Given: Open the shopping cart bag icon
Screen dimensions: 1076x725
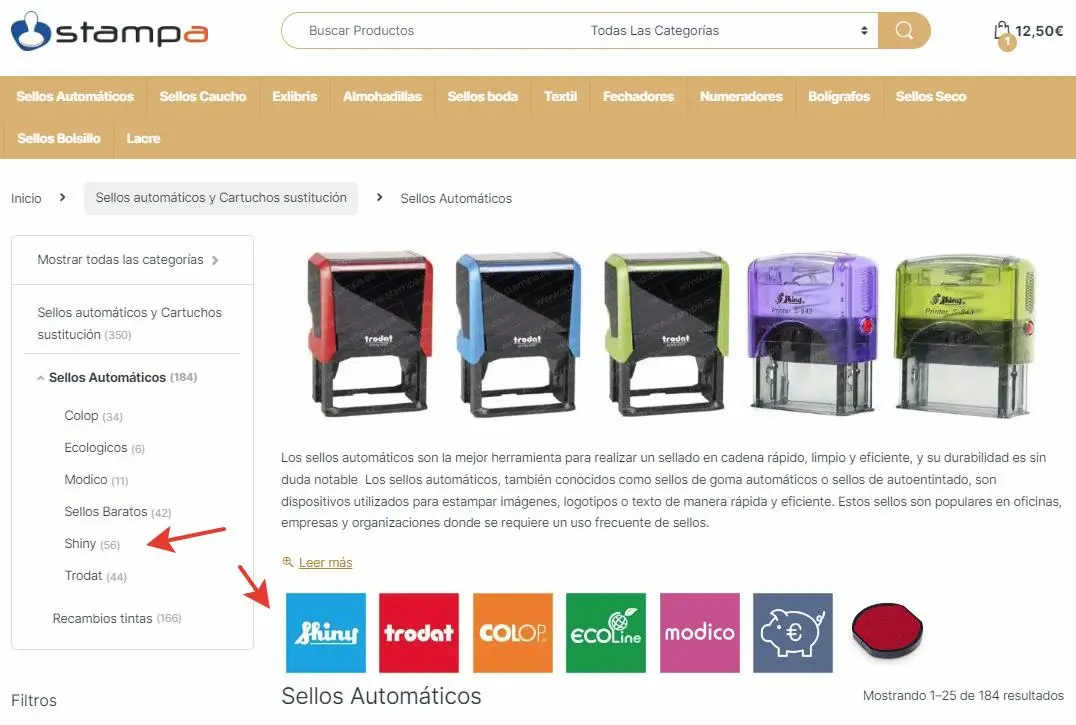Looking at the screenshot, I should click(x=1003, y=33).
